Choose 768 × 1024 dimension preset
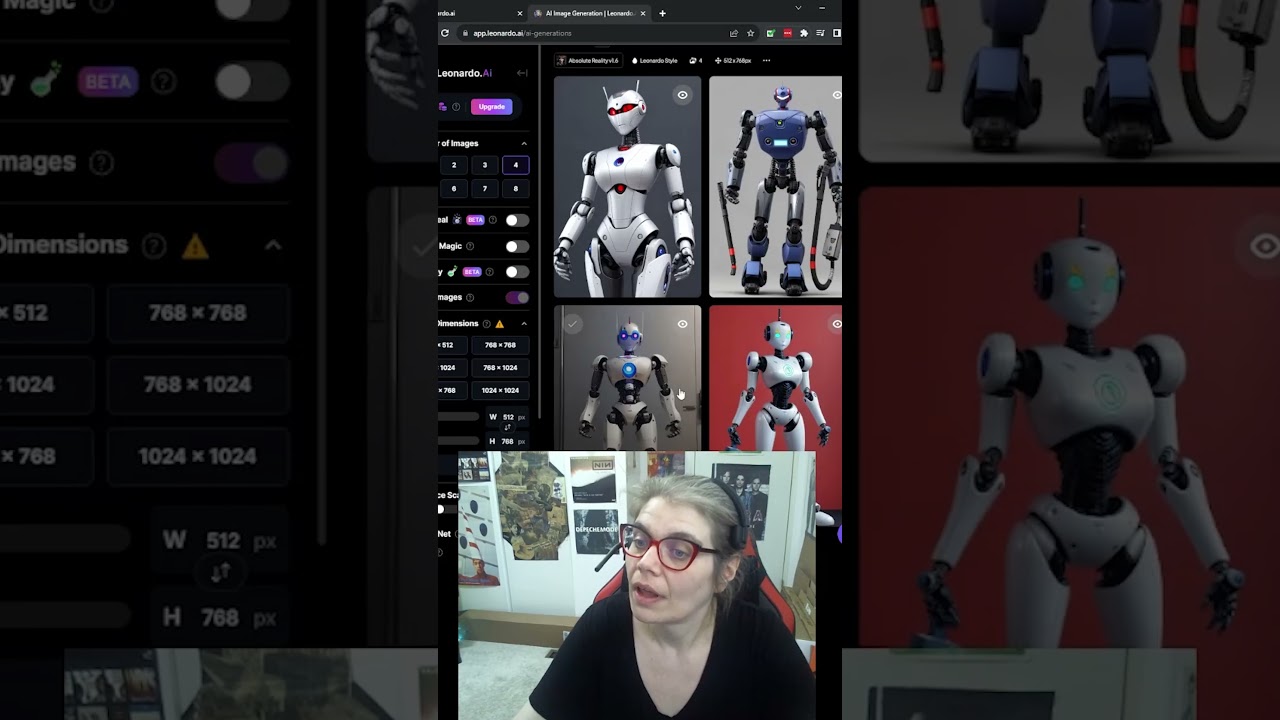The image size is (1280, 720). [x=500, y=368]
